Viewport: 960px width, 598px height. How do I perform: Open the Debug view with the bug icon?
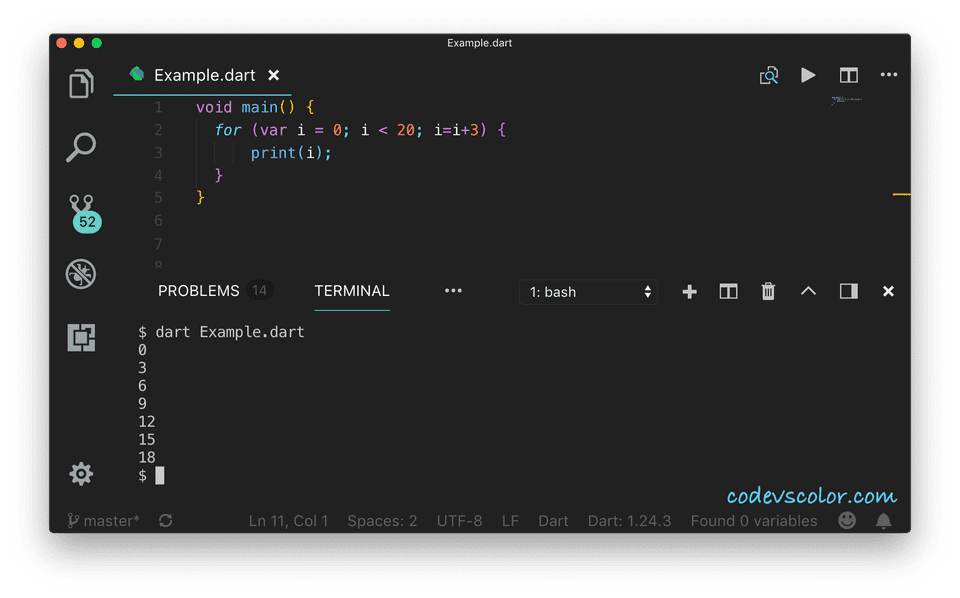tap(81, 274)
